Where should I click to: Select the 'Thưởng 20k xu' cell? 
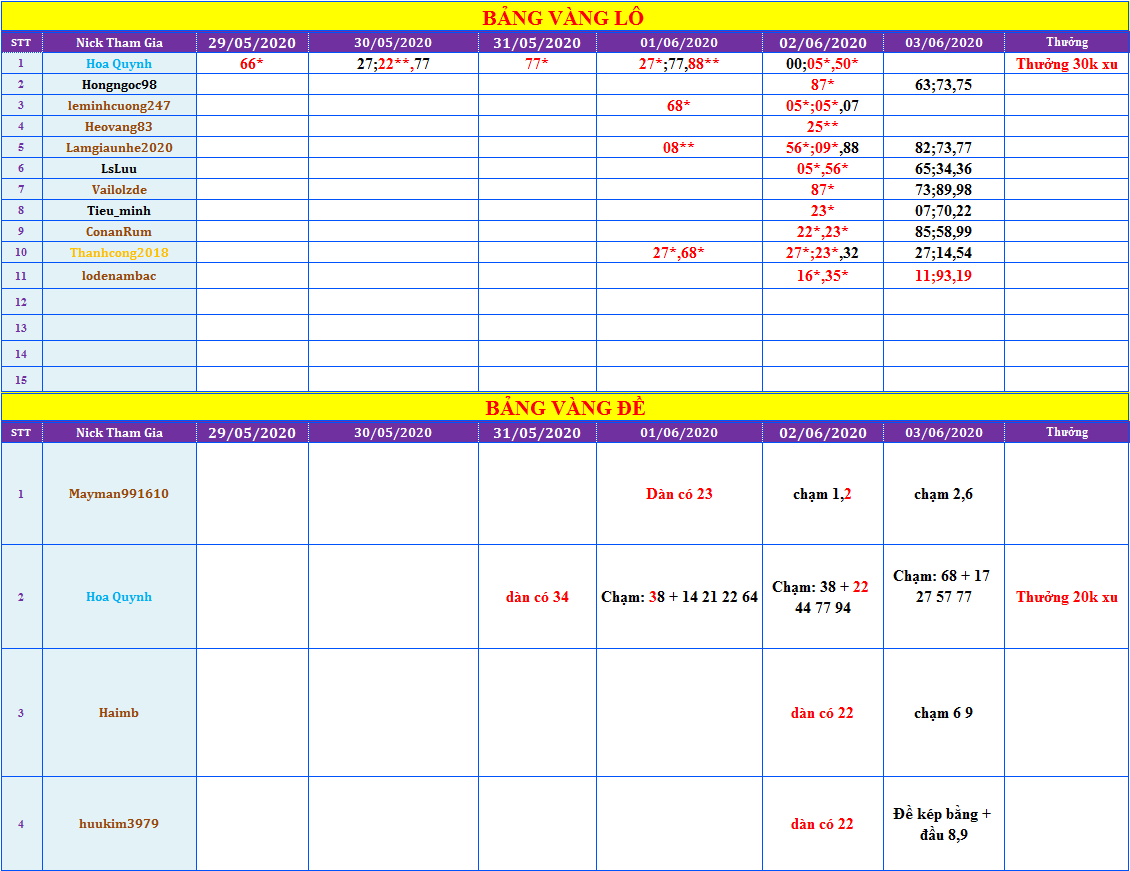[1067, 597]
